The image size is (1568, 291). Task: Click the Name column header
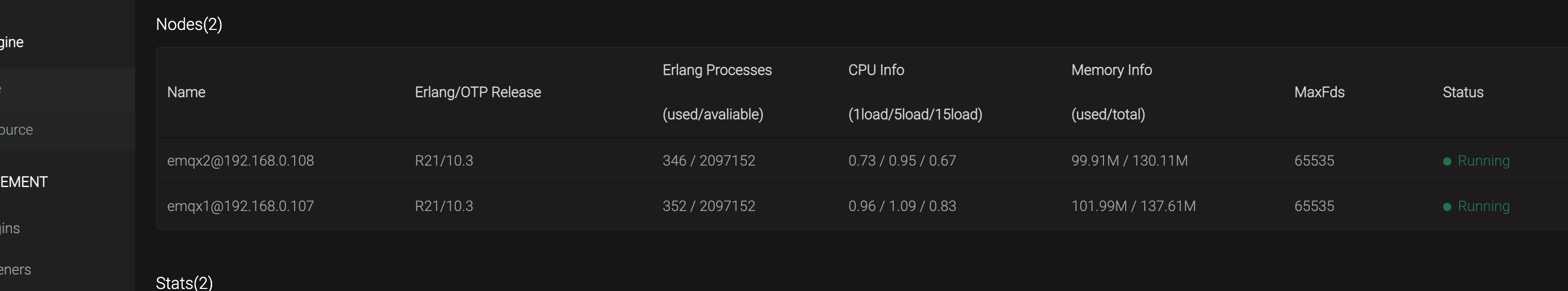tap(186, 92)
